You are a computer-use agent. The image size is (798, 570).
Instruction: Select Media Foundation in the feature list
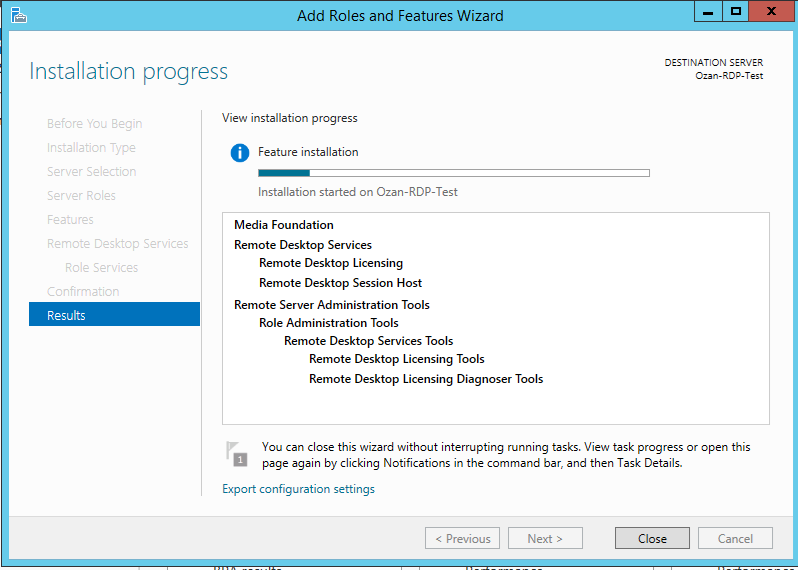[x=284, y=225]
